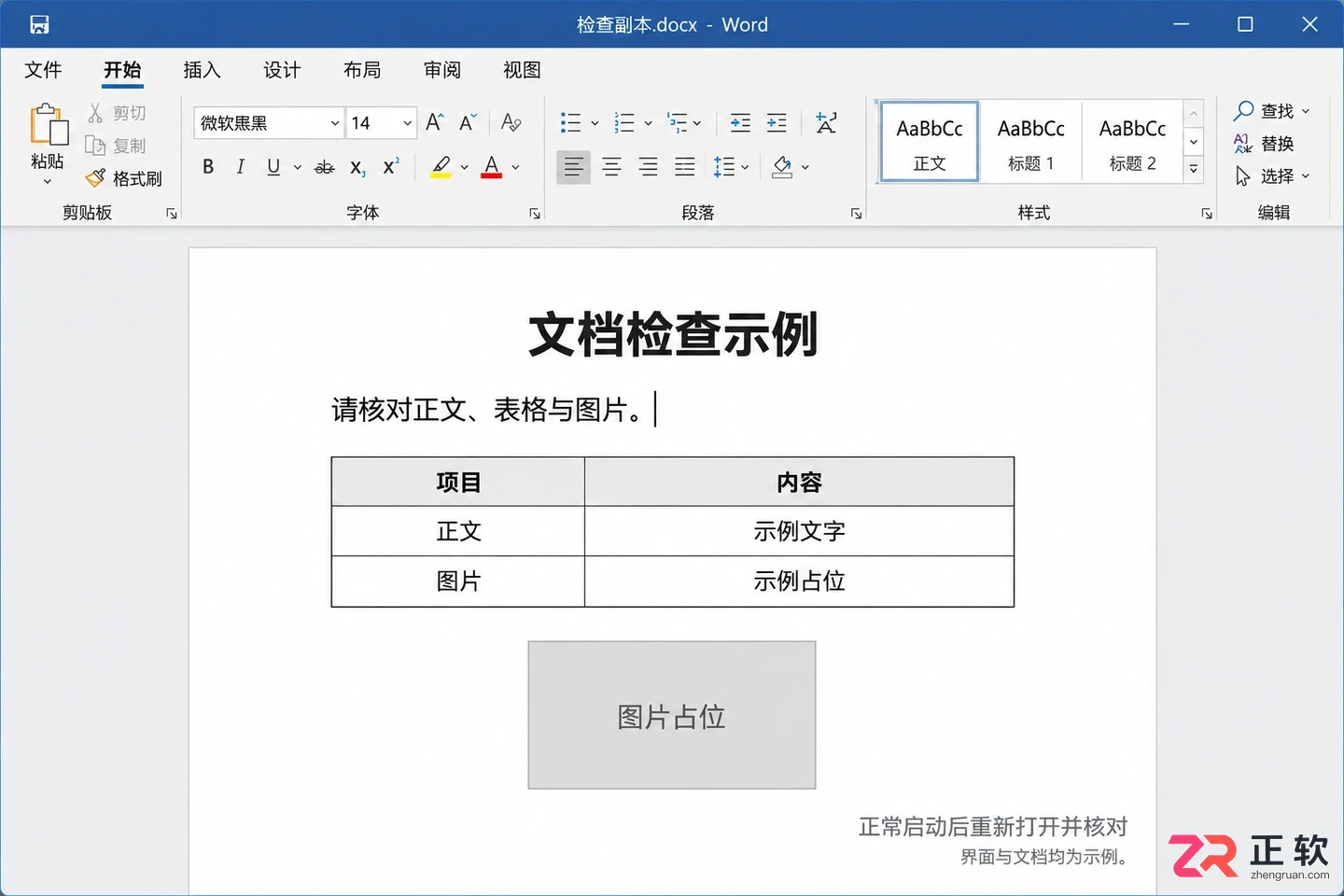Open the 文件 (File) menu
This screenshot has width=1344, height=896.
[43, 70]
